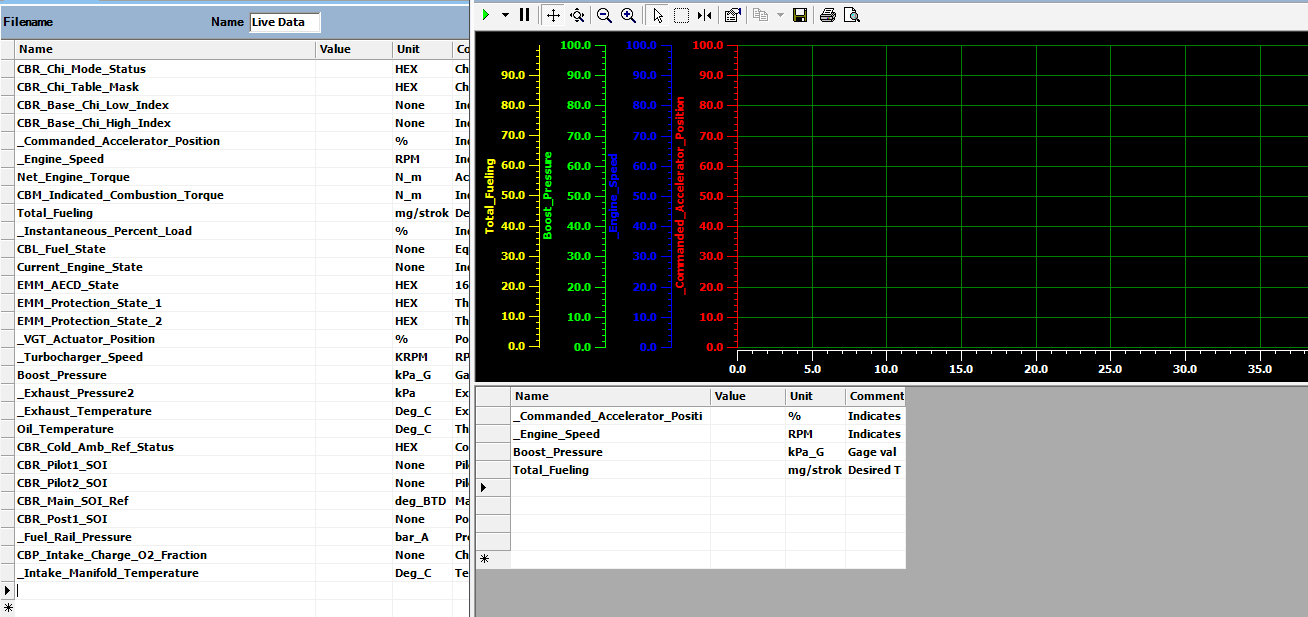This screenshot has height=617, width=1308.
Task: Click the new-row asterisk in parameter list
Action: 8,608
